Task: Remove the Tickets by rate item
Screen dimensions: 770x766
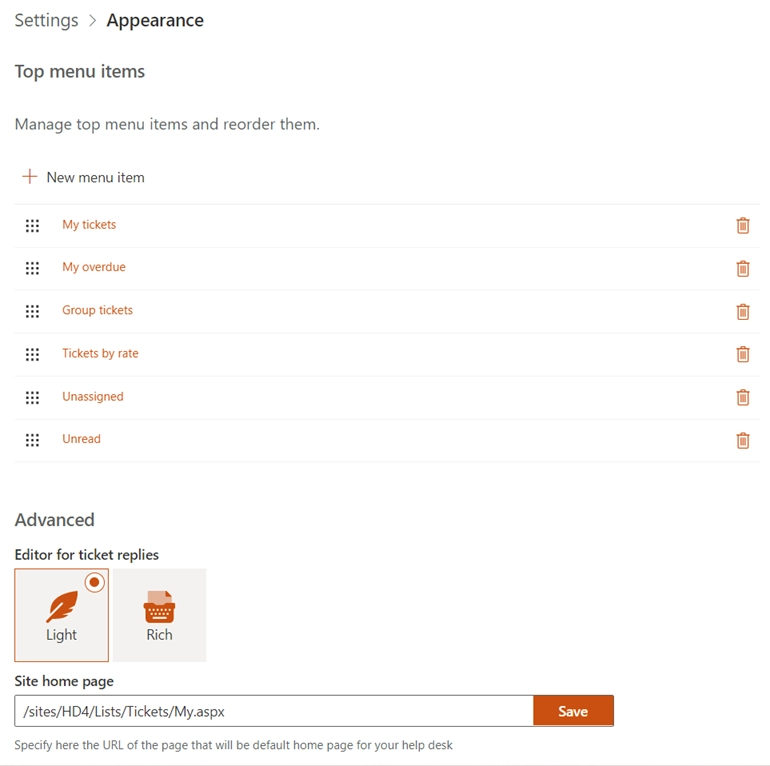Action: tap(743, 354)
